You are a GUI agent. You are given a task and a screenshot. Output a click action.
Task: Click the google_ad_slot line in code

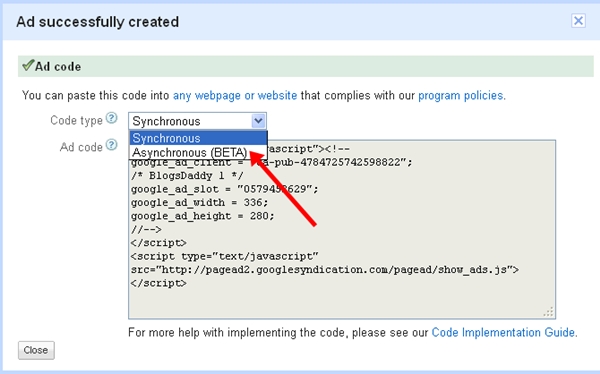(x=224, y=189)
